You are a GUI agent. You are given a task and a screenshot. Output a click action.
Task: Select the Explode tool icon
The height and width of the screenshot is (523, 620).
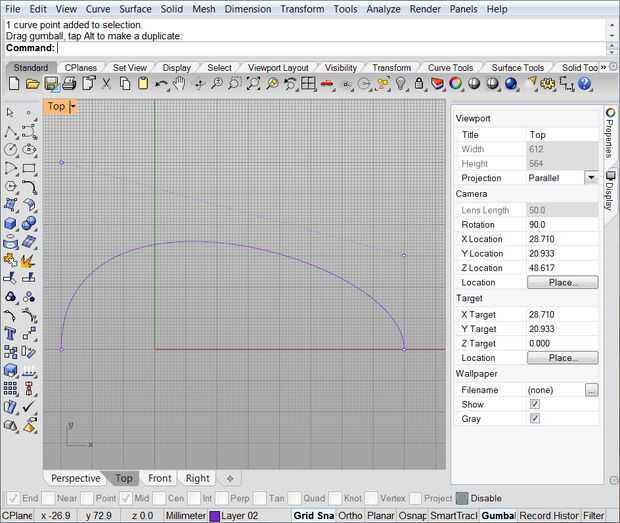pos(28,260)
